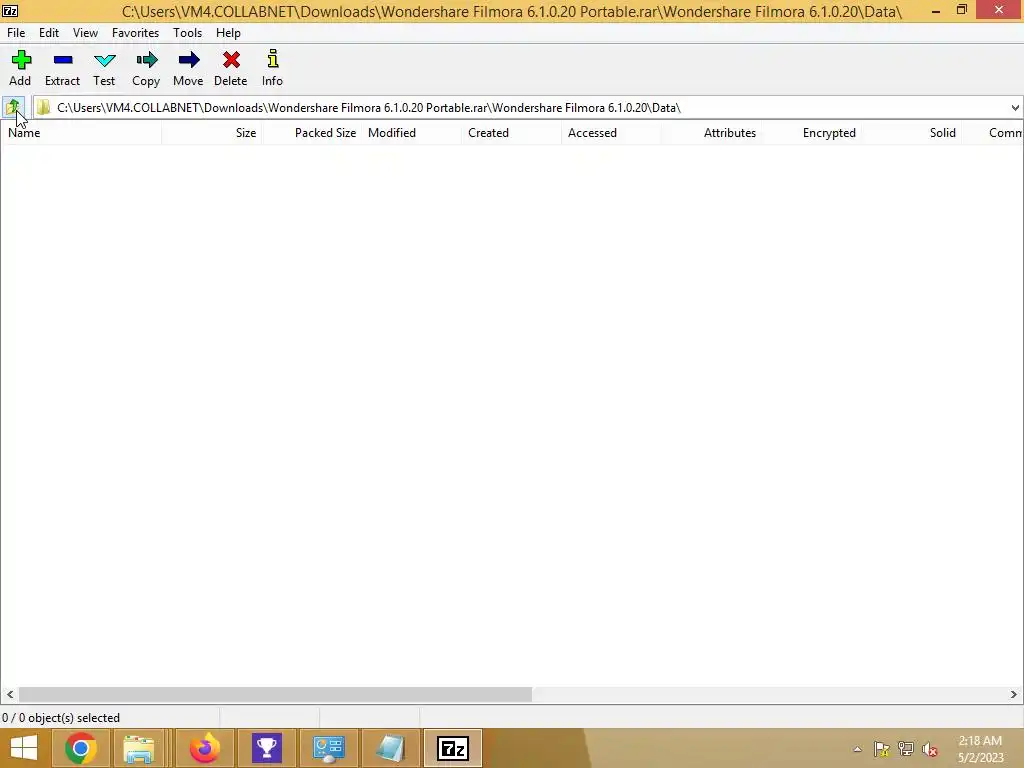1024x768 pixels.
Task: Open File Explorer from the taskbar
Action: coord(138,748)
